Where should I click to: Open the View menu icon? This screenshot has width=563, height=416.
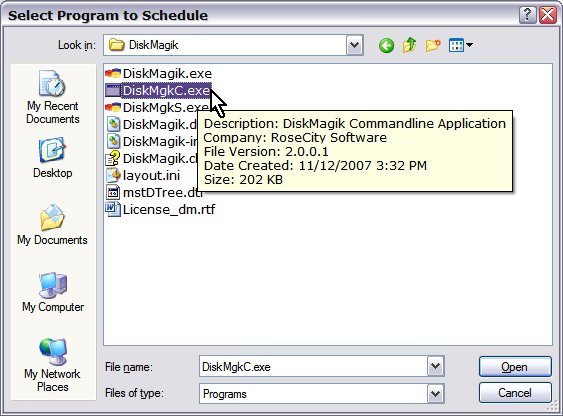460,45
